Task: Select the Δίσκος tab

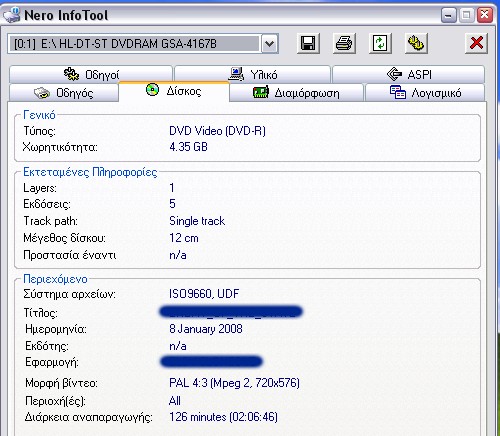Action: (174, 91)
